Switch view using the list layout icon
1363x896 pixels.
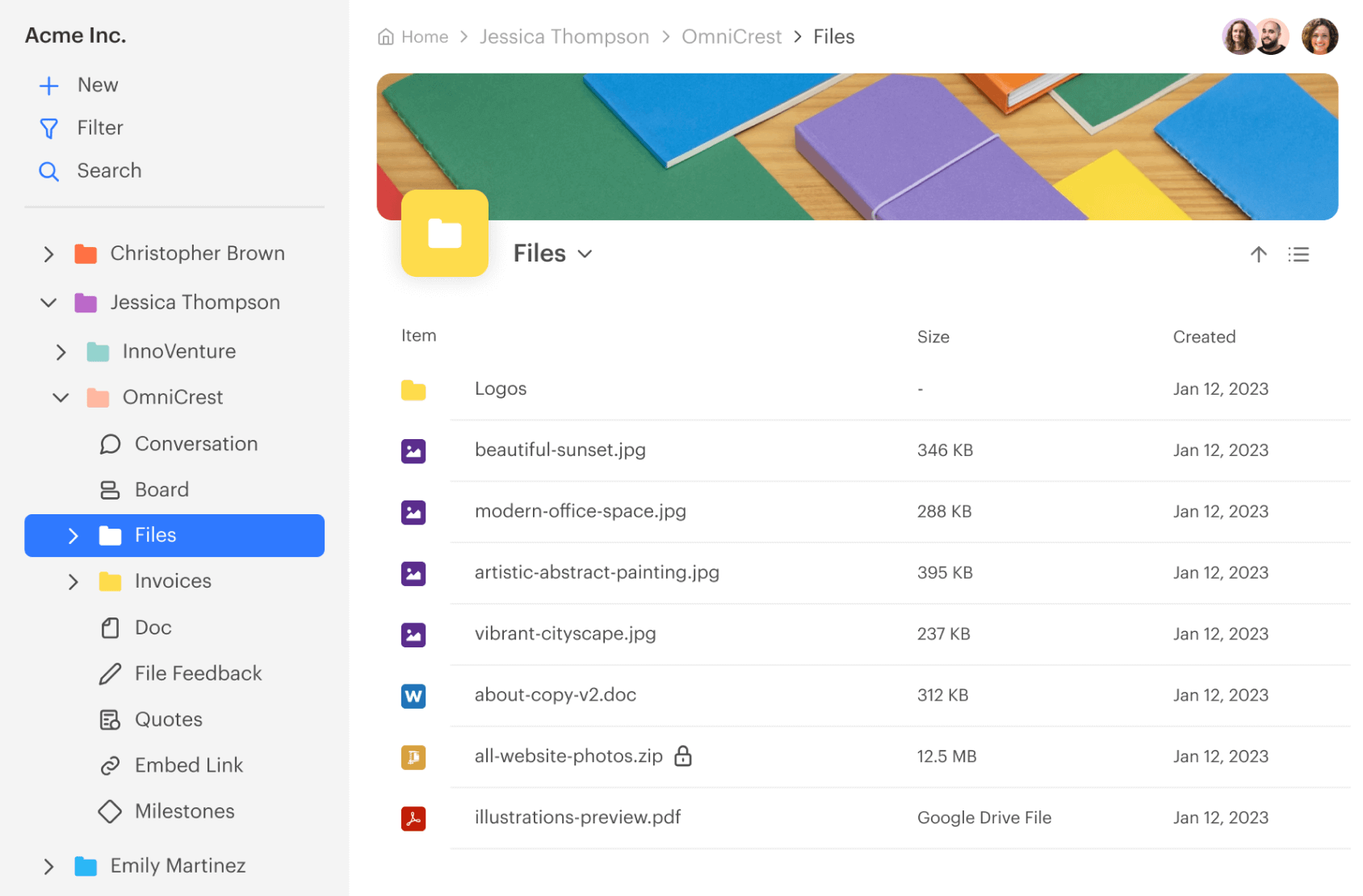(1298, 254)
